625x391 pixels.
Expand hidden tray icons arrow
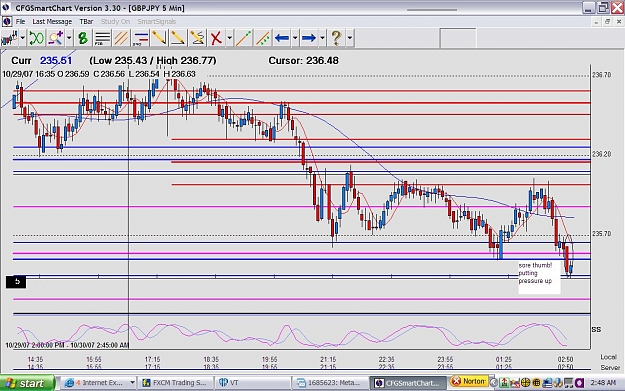(x=493, y=383)
